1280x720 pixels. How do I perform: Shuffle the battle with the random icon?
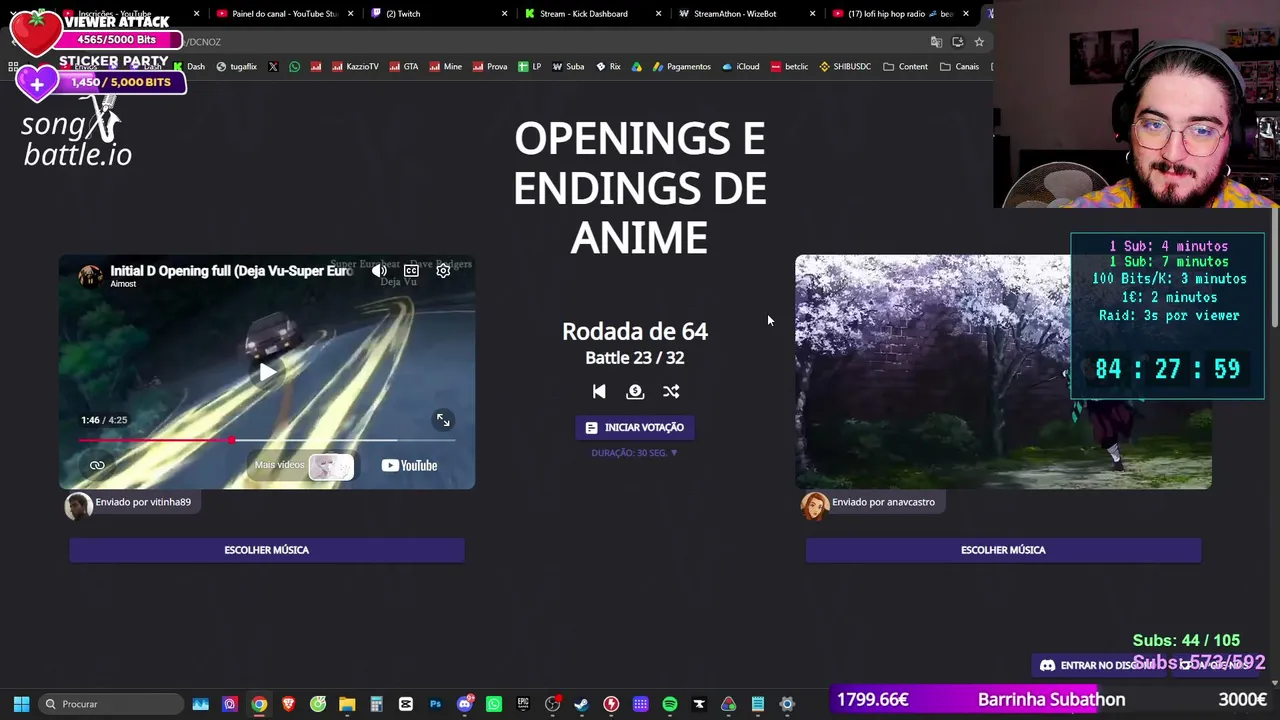[671, 392]
